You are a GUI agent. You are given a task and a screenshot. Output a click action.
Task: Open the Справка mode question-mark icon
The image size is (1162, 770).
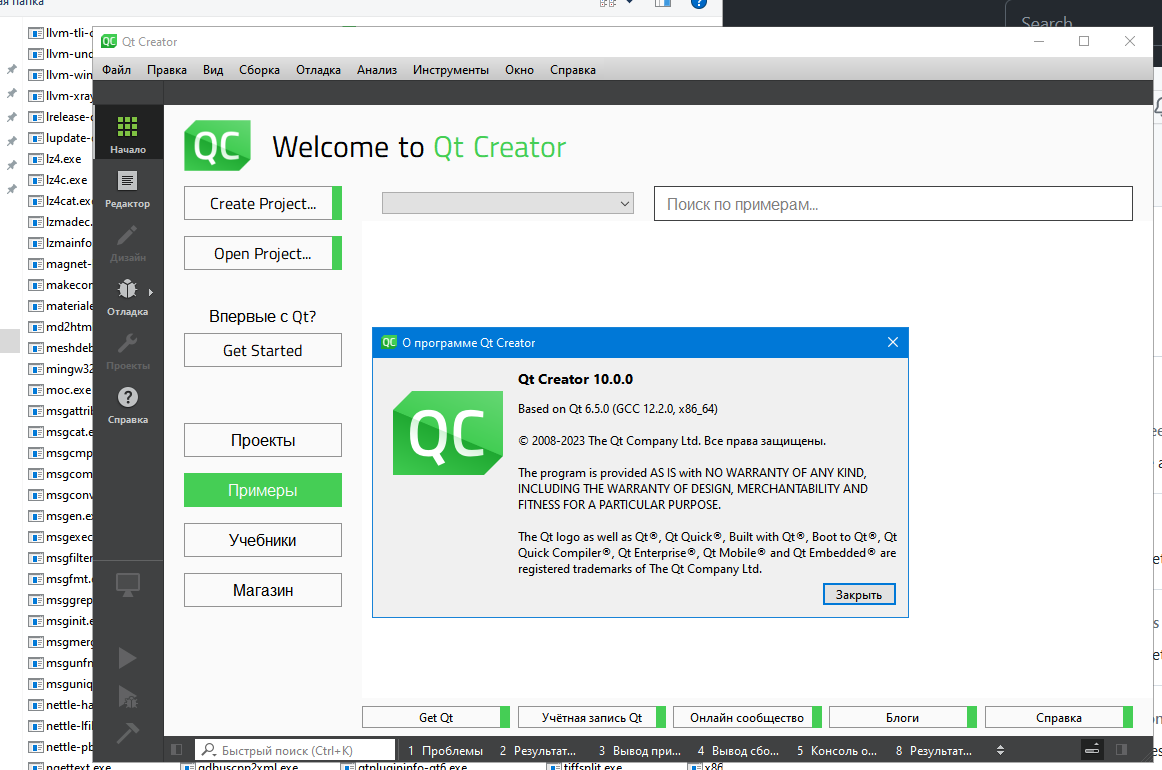pos(127,397)
